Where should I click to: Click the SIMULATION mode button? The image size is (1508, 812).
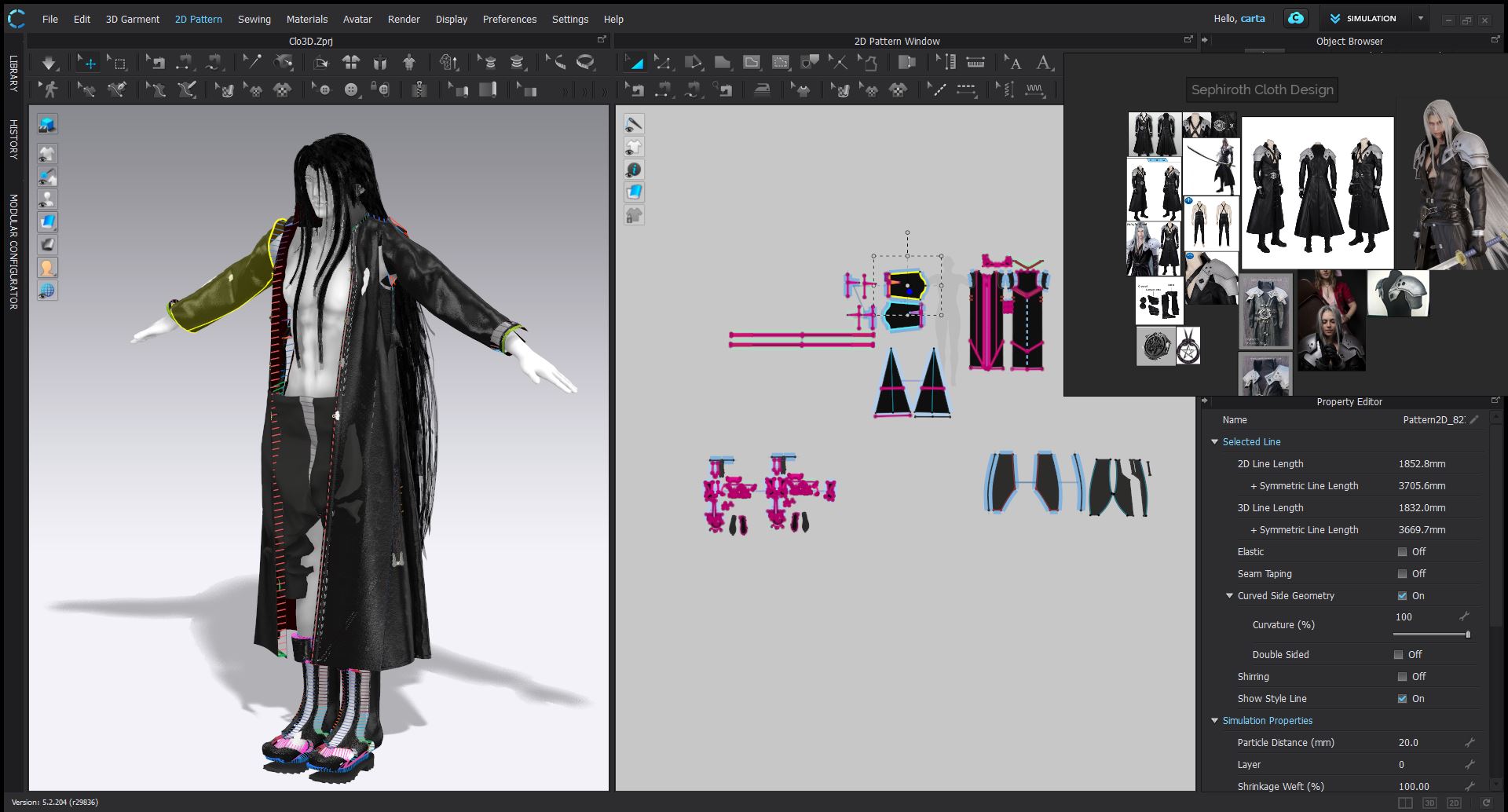pos(1363,18)
